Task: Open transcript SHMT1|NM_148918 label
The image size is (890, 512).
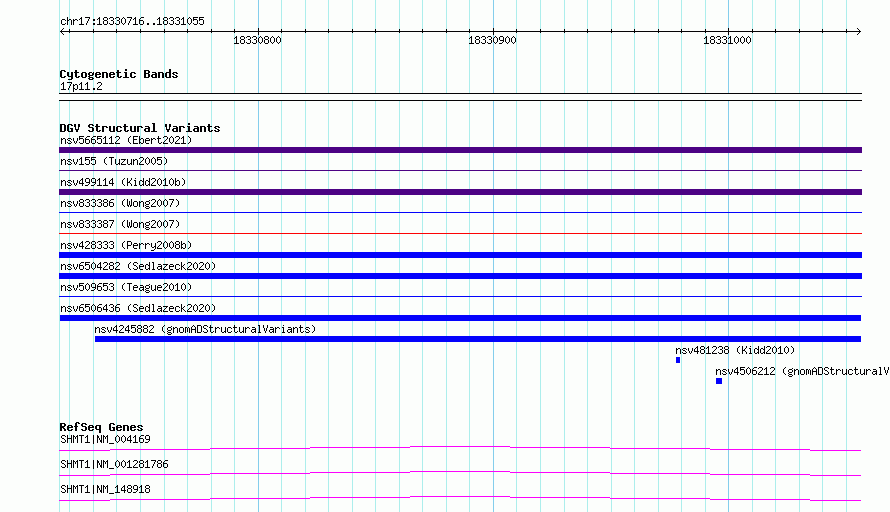Action: click(x=105, y=489)
